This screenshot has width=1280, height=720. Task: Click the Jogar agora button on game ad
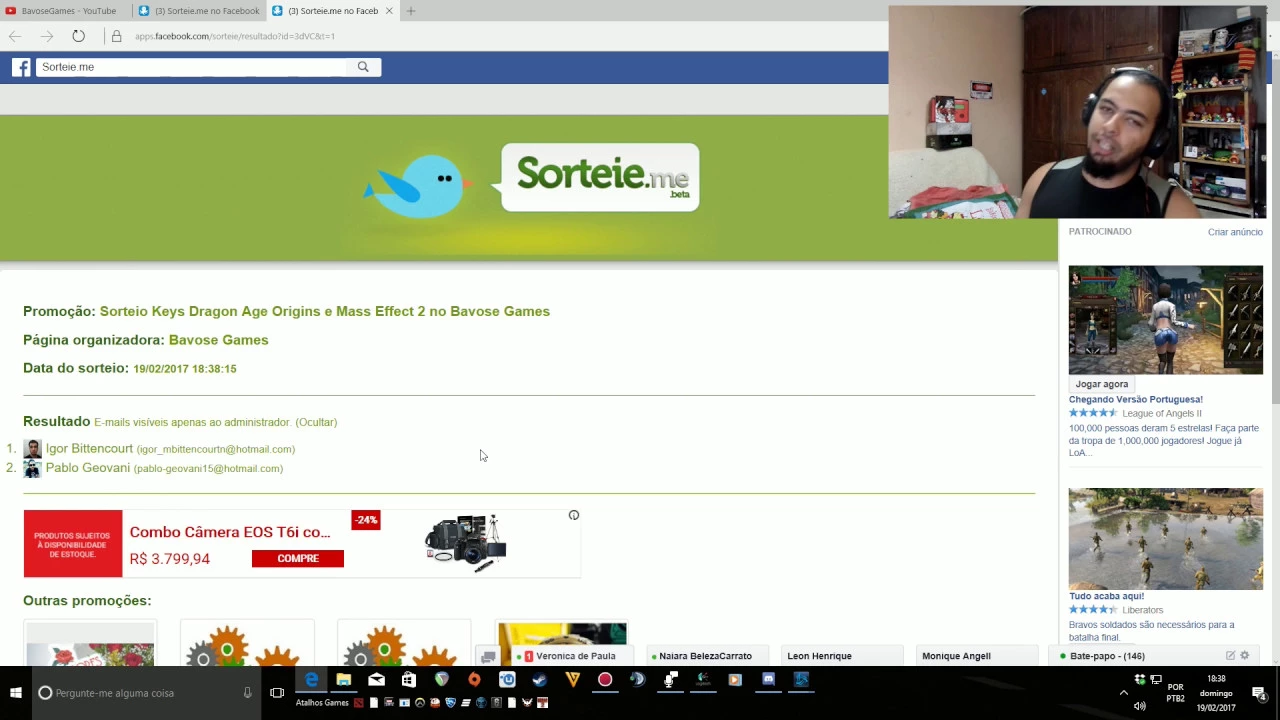click(x=1101, y=384)
